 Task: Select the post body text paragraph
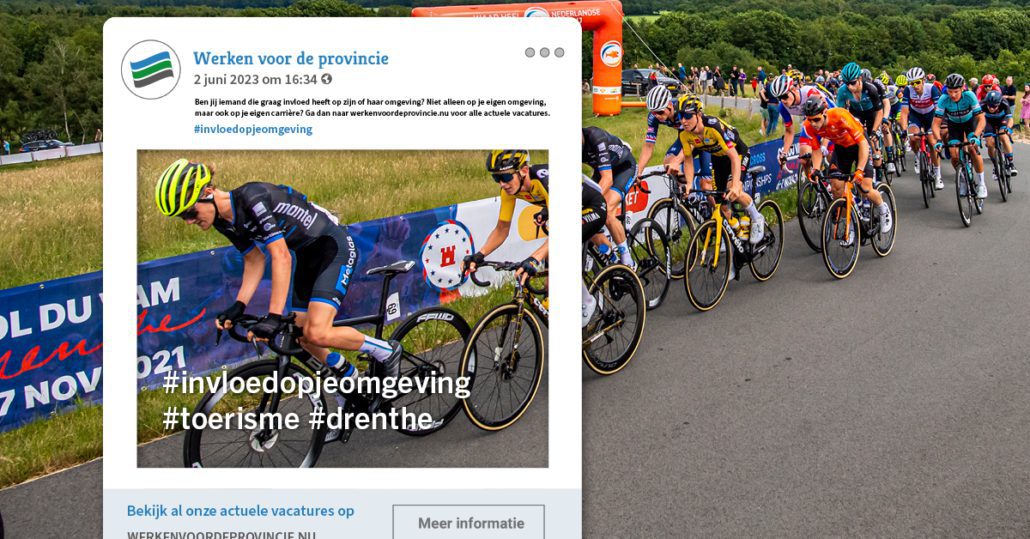point(372,107)
